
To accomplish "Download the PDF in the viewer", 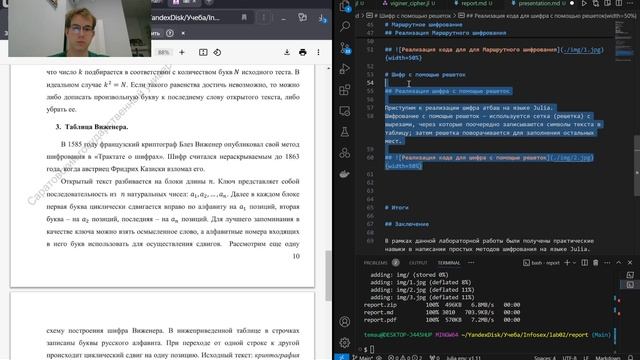I will 287,52.
